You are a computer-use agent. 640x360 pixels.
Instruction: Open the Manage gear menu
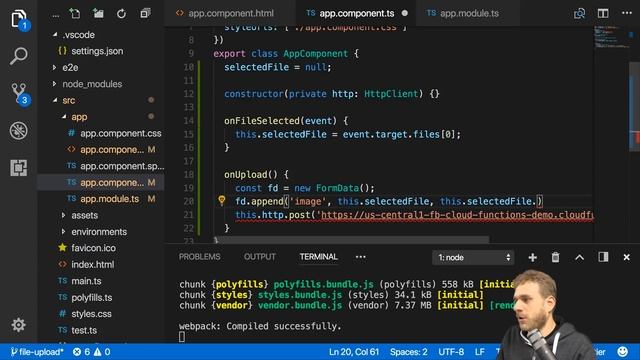pos(18,325)
